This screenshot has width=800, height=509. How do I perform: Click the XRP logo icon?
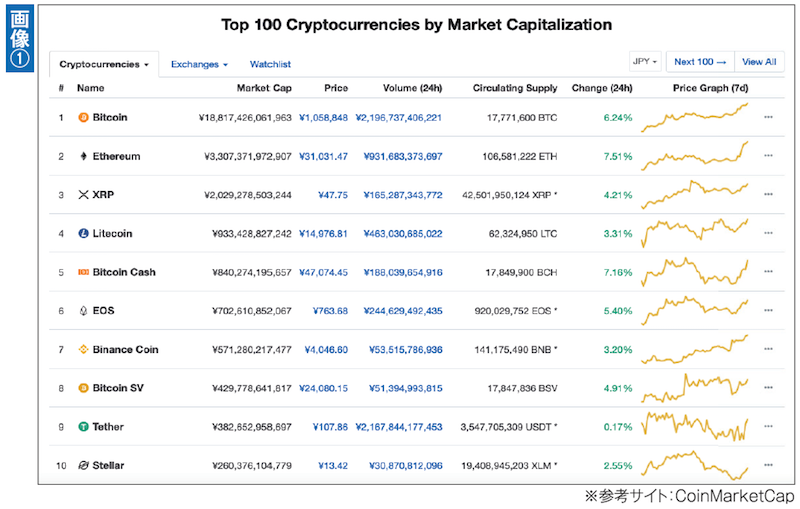(84, 195)
